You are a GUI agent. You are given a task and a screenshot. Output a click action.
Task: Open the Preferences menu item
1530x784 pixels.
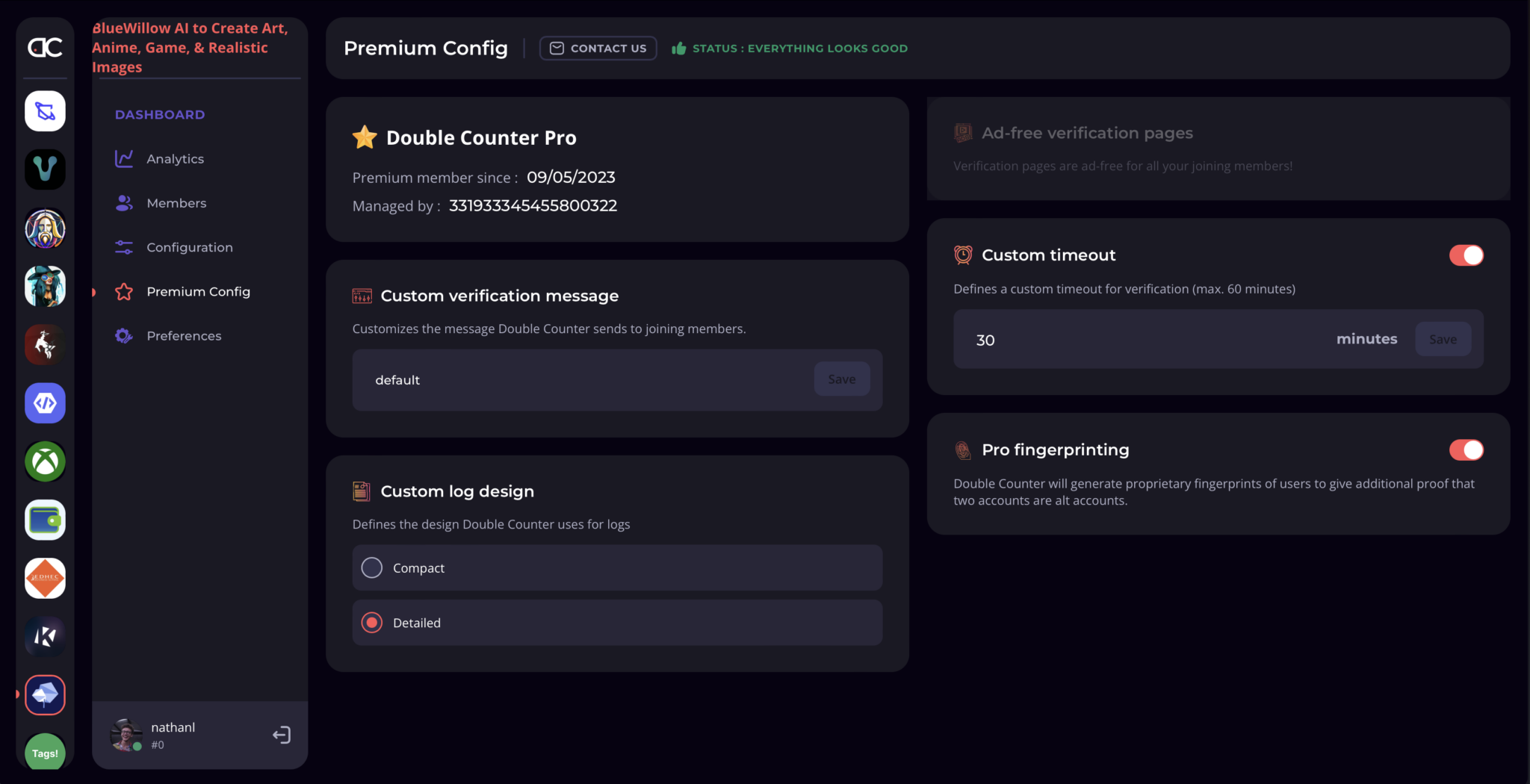tap(184, 335)
